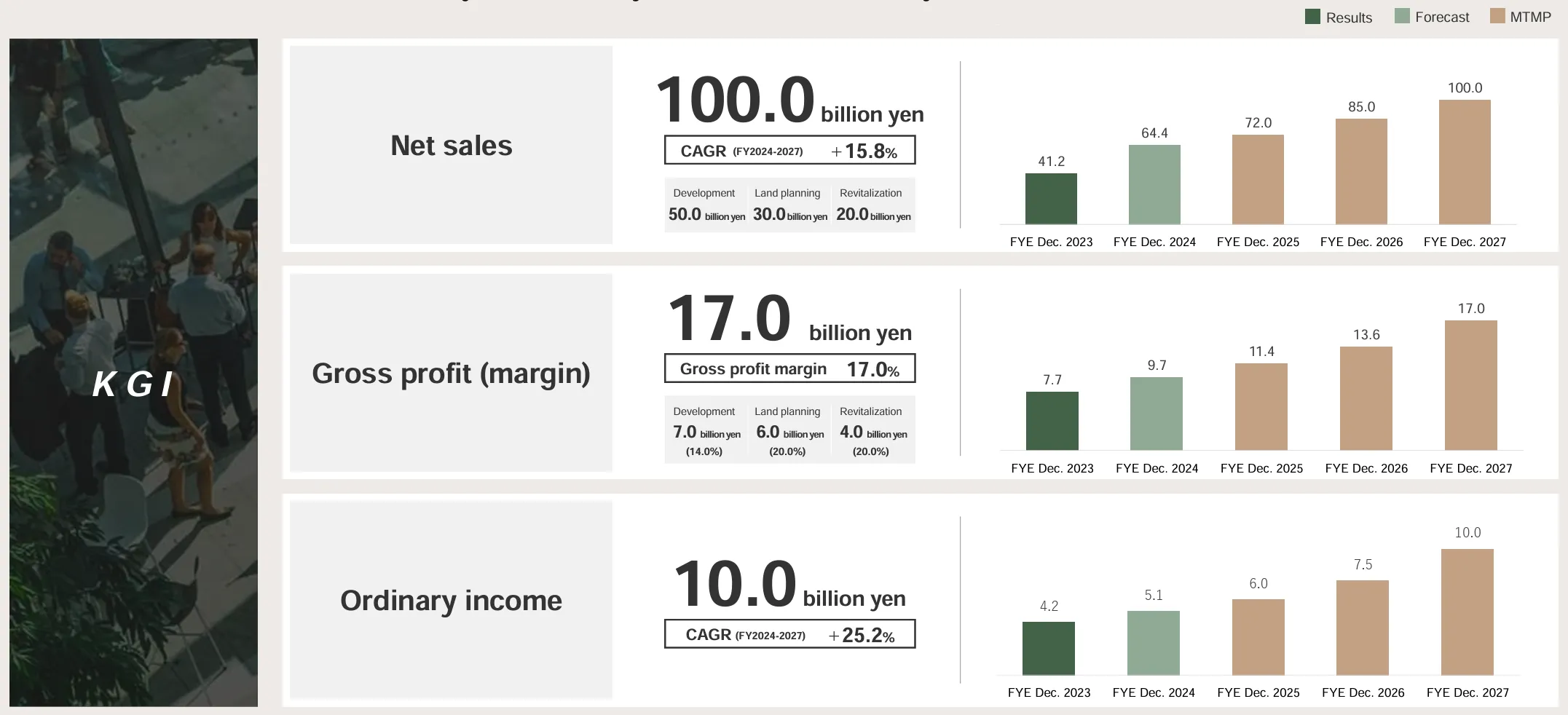Click the dark green Results legend swatch

[1312, 17]
